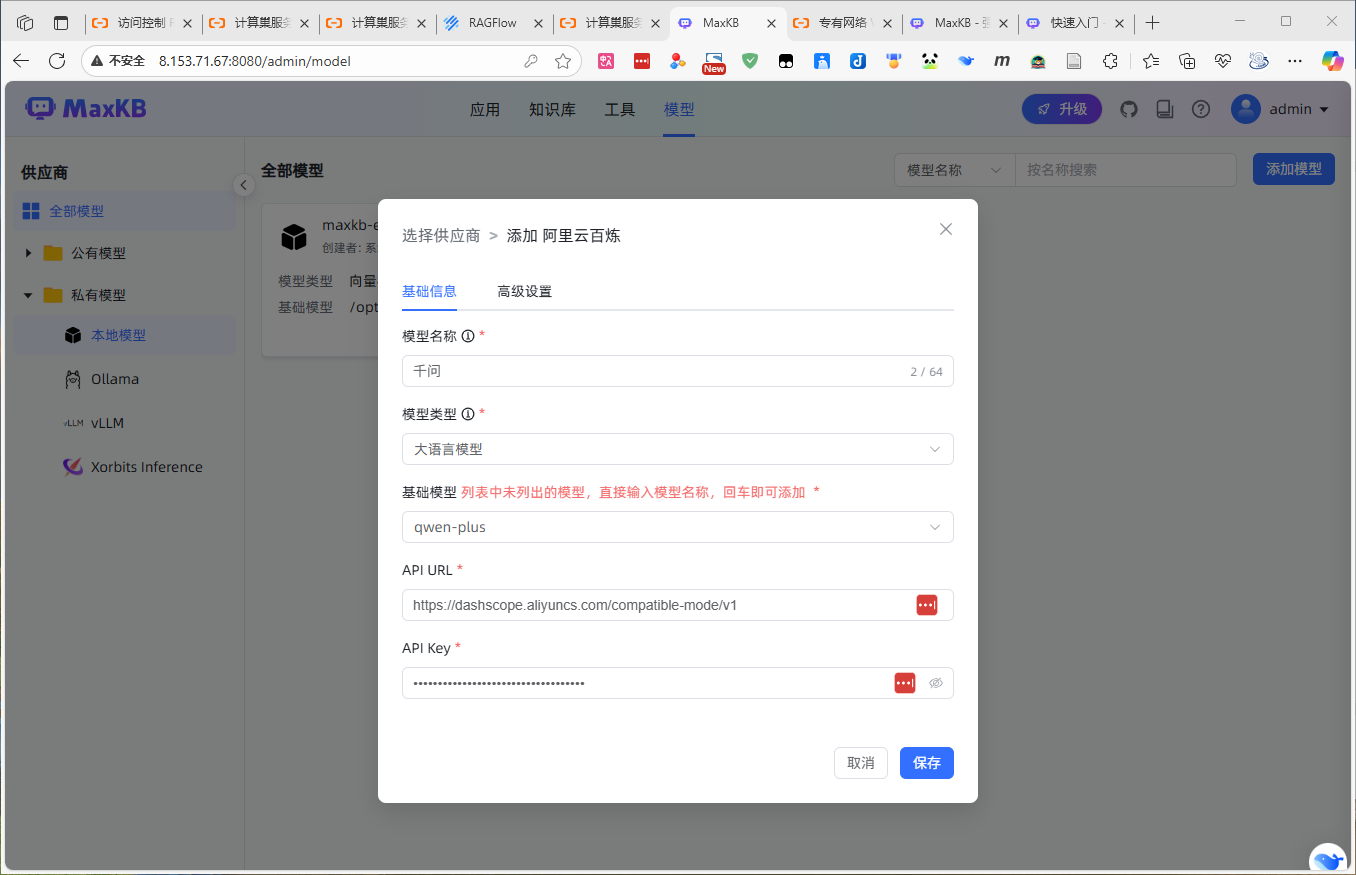Viewport: 1356px width, 875px height.
Task: Click the info icon next to 模型类型
Action: 468,414
